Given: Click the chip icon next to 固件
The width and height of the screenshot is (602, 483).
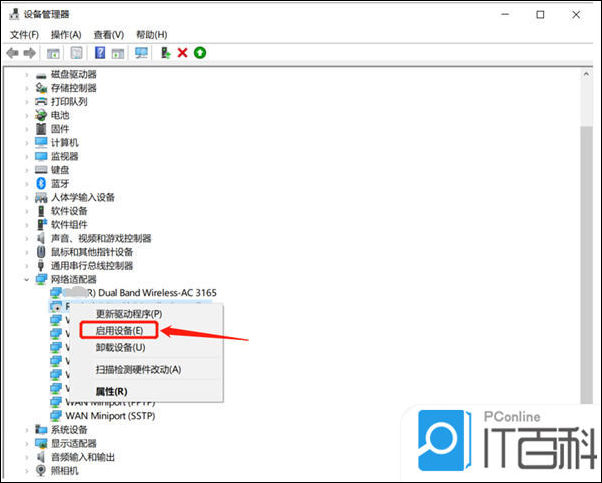Looking at the screenshot, I should pos(41,129).
